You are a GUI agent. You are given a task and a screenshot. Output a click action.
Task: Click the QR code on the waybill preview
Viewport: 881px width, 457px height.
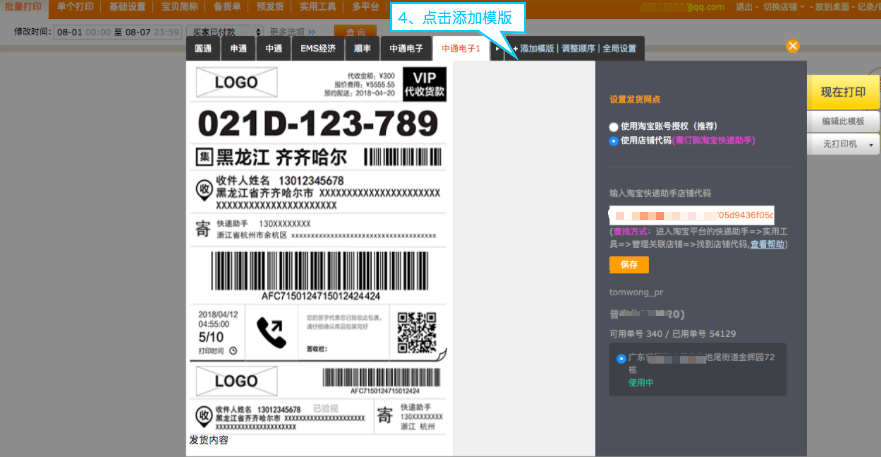tap(417, 331)
